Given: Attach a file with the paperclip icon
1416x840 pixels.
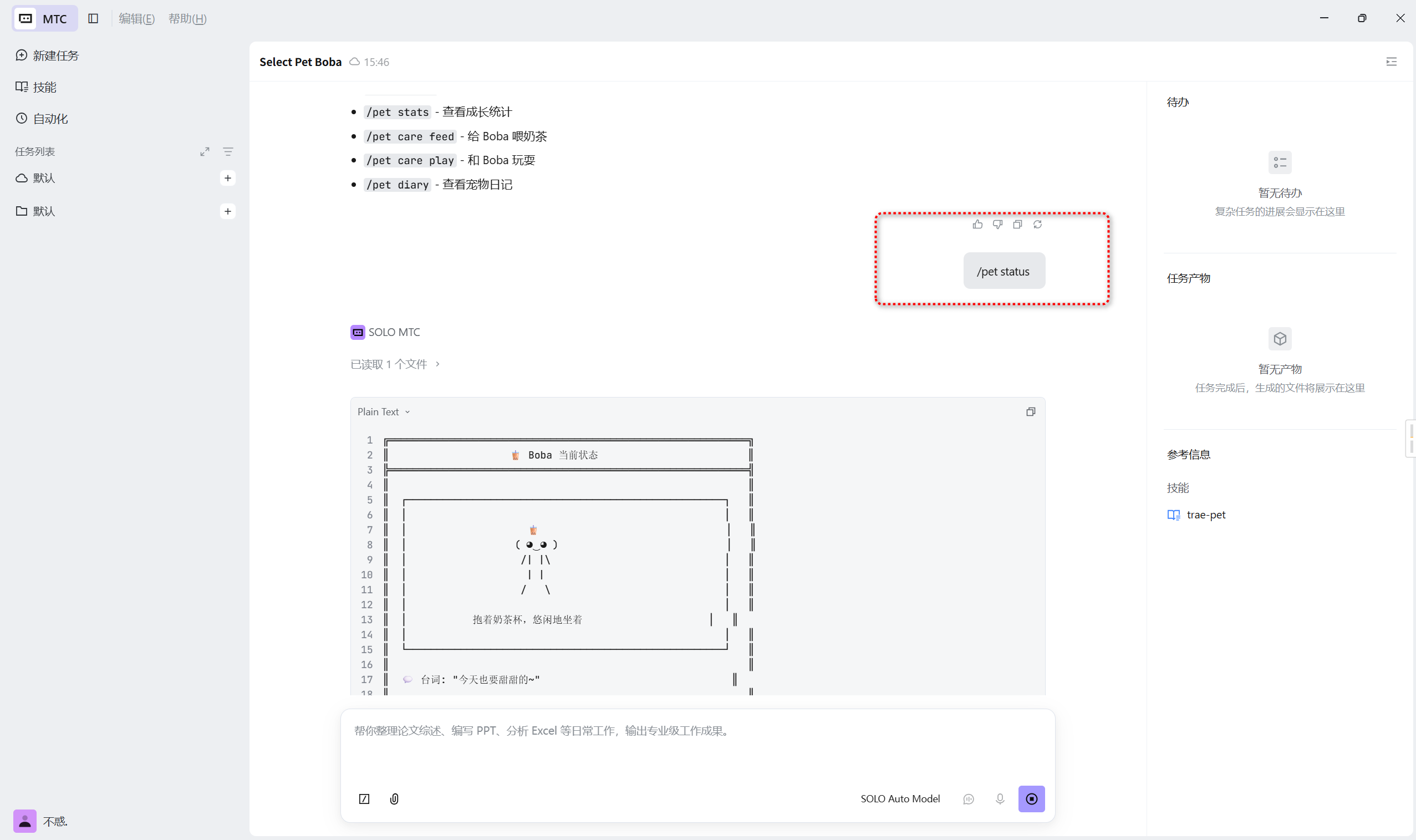Looking at the screenshot, I should point(394,798).
